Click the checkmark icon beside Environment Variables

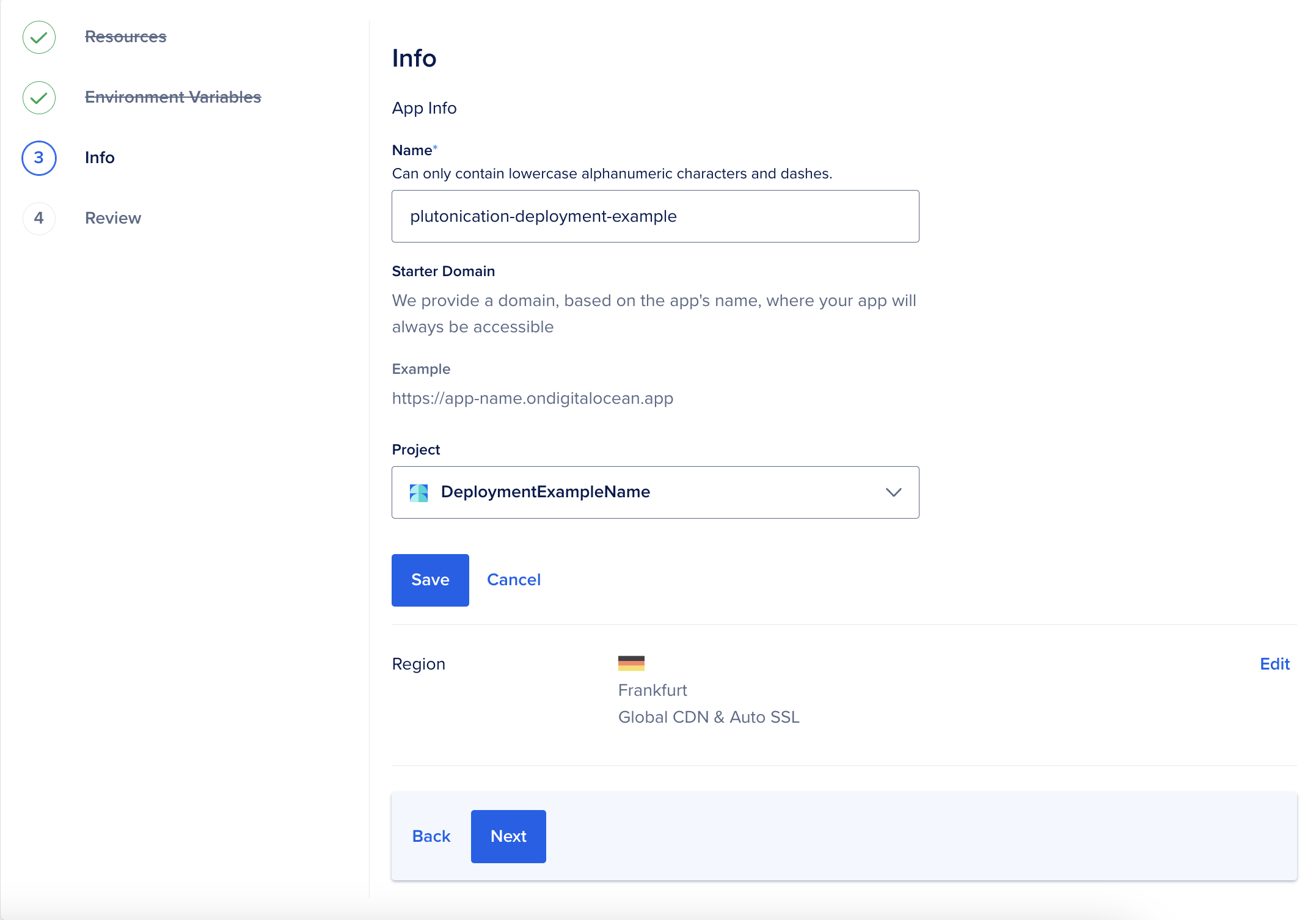[x=39, y=98]
